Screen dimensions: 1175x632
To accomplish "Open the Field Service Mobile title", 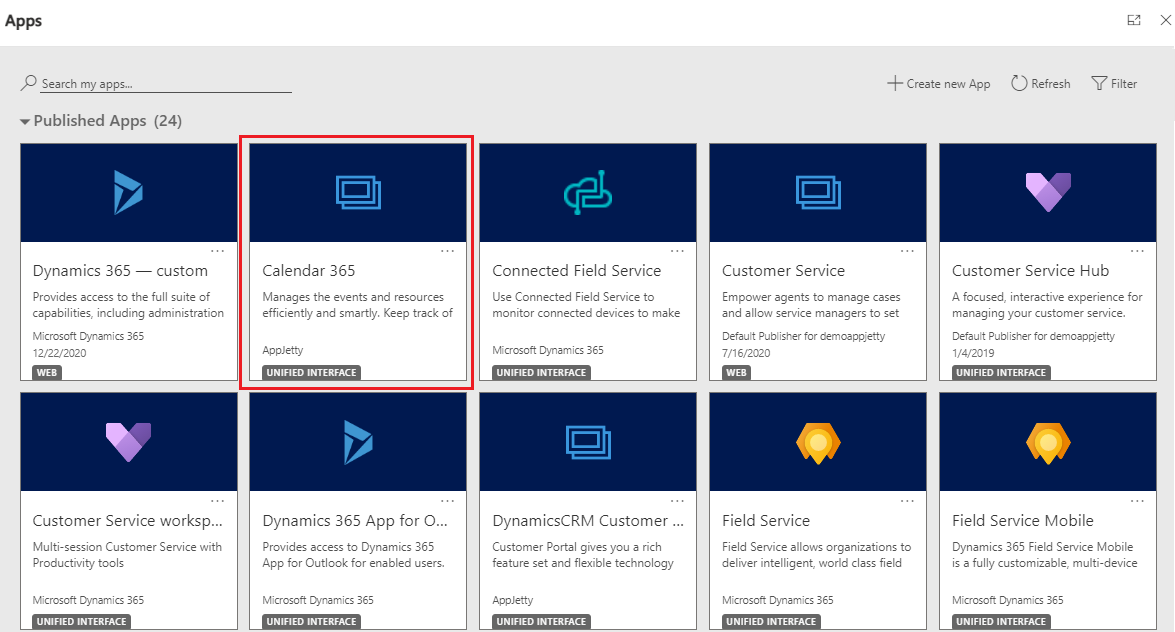I will (x=1023, y=520).
